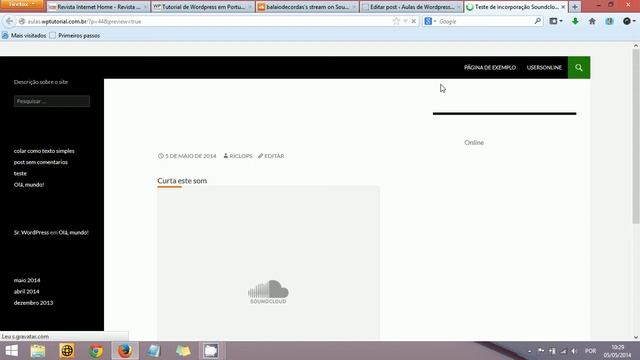This screenshot has height=360, width=640.
Task: Show hidden tray icons arrow
Action: coord(529,351)
